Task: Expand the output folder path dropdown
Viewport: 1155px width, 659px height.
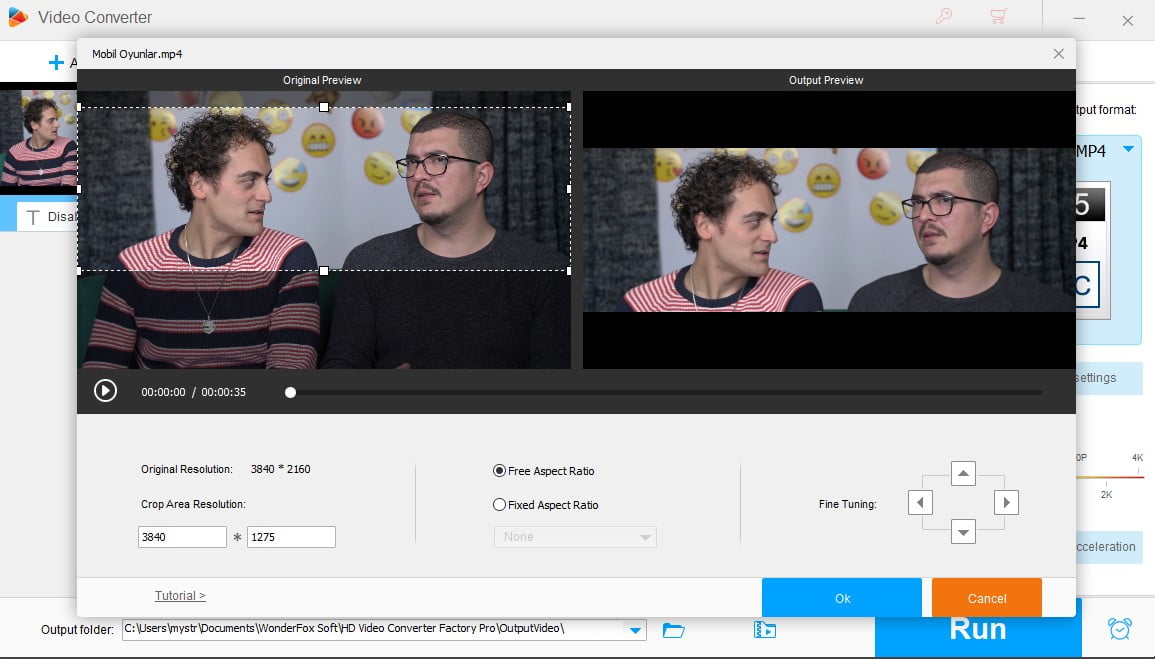Action: point(635,630)
